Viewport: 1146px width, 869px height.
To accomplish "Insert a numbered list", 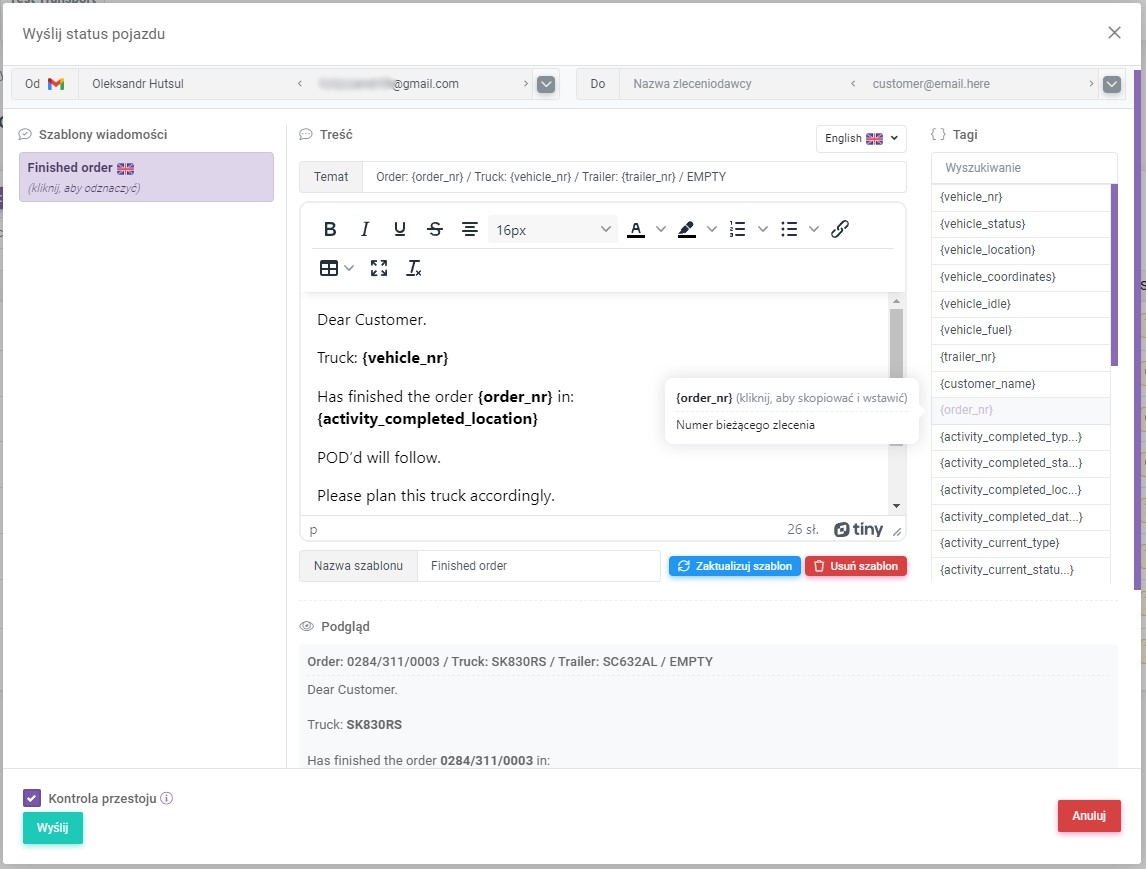I will pos(737,229).
